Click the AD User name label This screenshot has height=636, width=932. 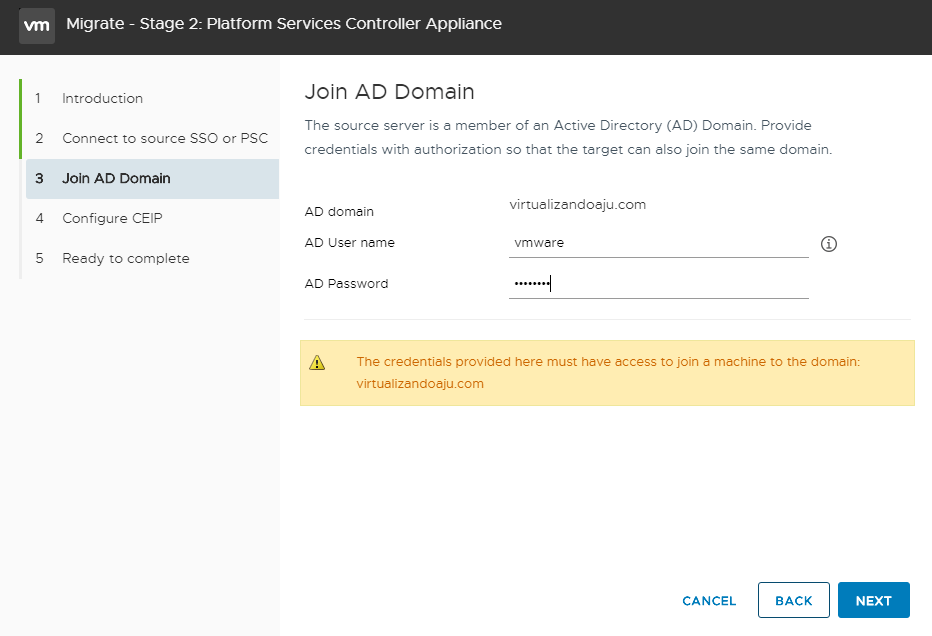click(349, 242)
